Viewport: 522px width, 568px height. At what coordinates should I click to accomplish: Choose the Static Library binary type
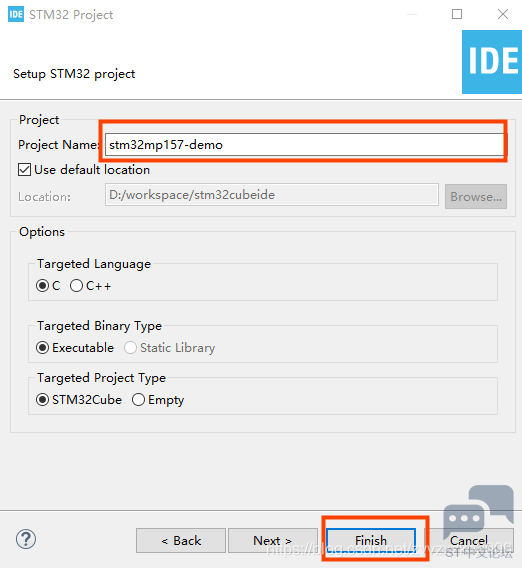130,348
